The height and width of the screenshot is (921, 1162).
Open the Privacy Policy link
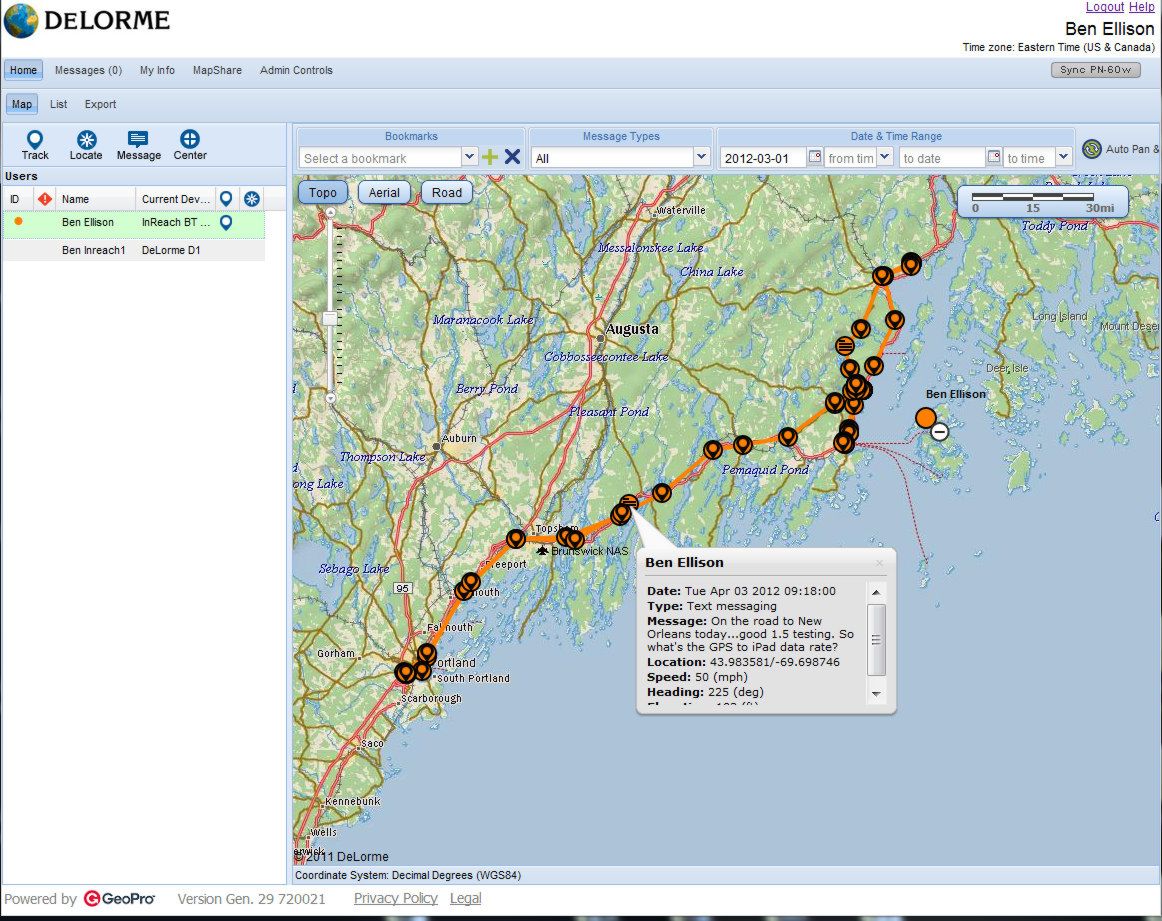[396, 898]
